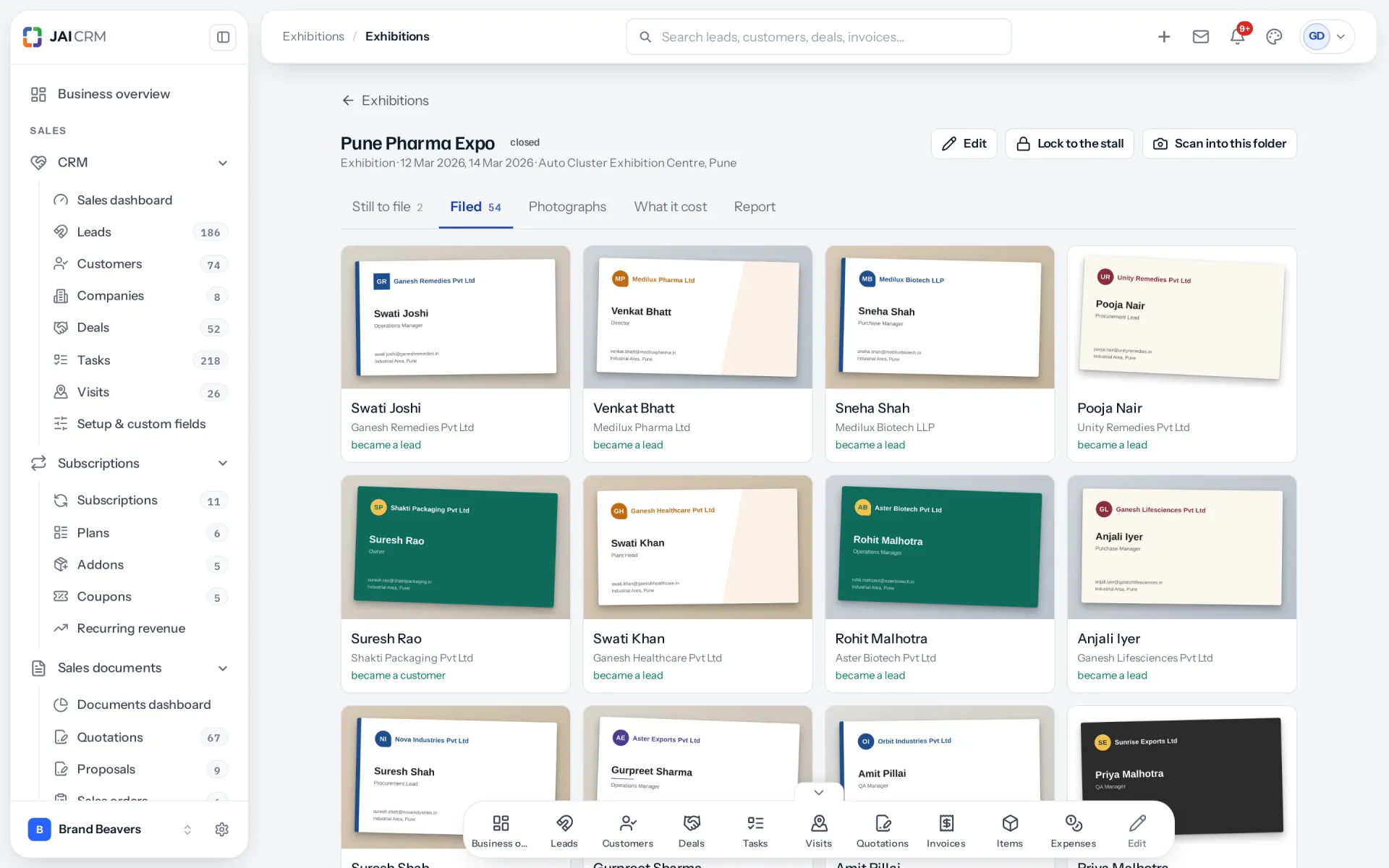
Task: Click Edit pencil in the bottom dock
Action: pyautogui.click(x=1137, y=830)
